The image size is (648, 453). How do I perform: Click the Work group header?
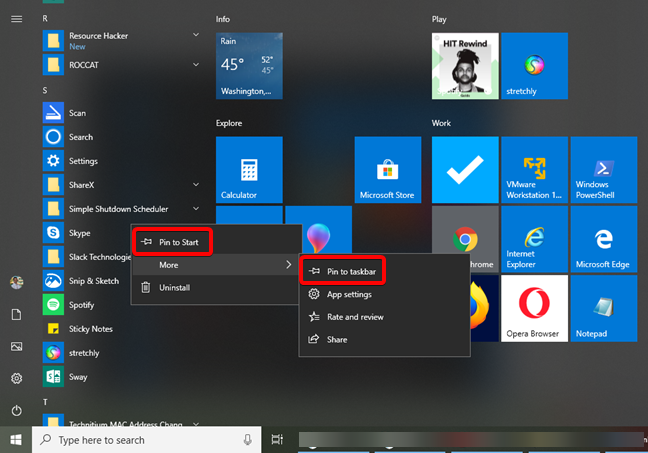pos(441,123)
